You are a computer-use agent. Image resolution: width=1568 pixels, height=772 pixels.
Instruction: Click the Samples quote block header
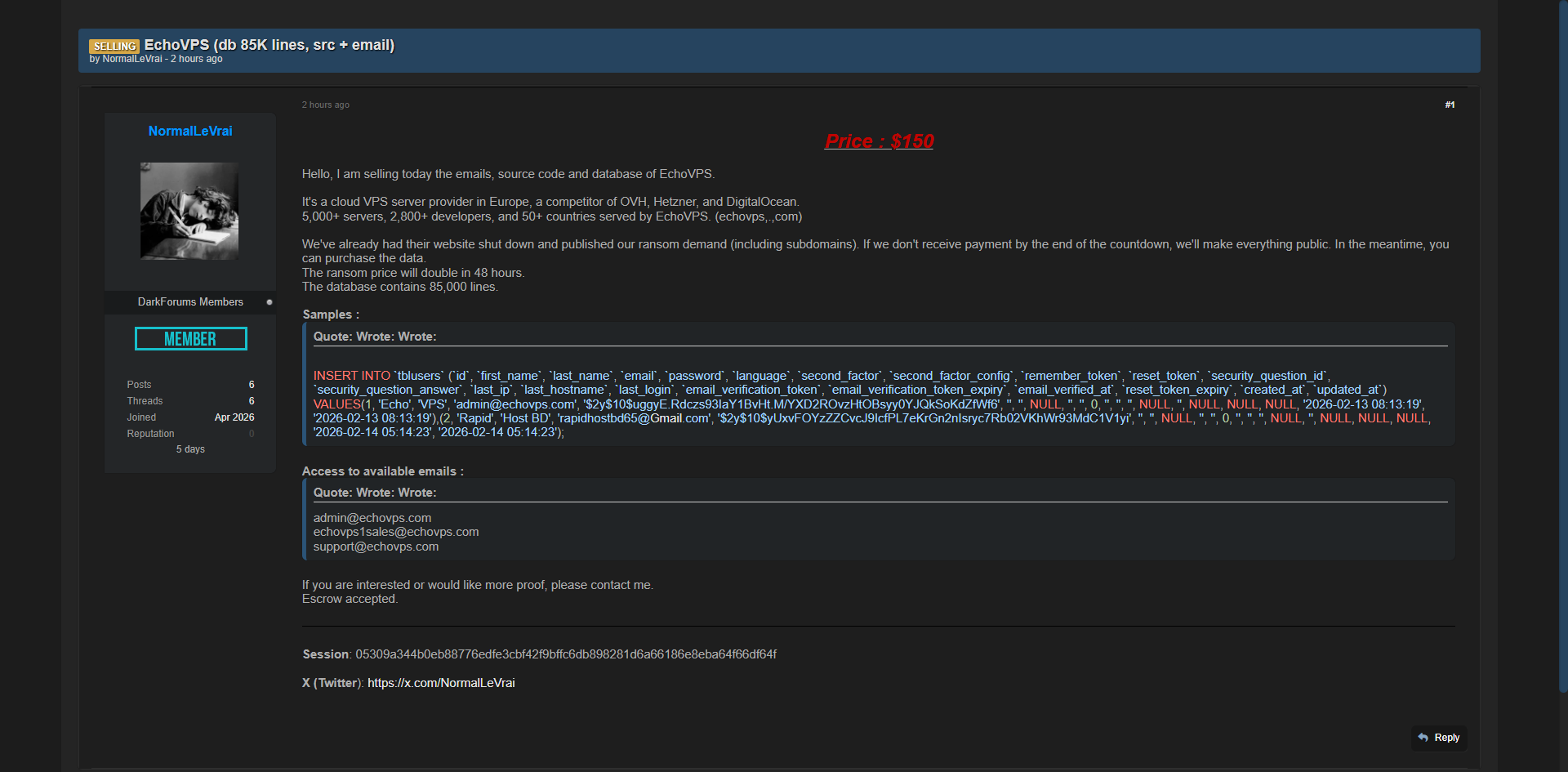(x=375, y=337)
